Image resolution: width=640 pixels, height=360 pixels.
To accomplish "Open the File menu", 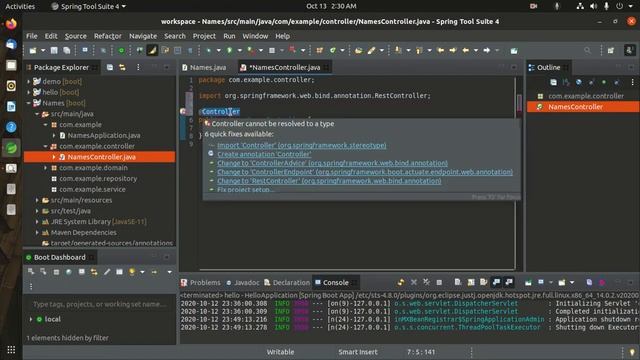I will coord(31,36).
